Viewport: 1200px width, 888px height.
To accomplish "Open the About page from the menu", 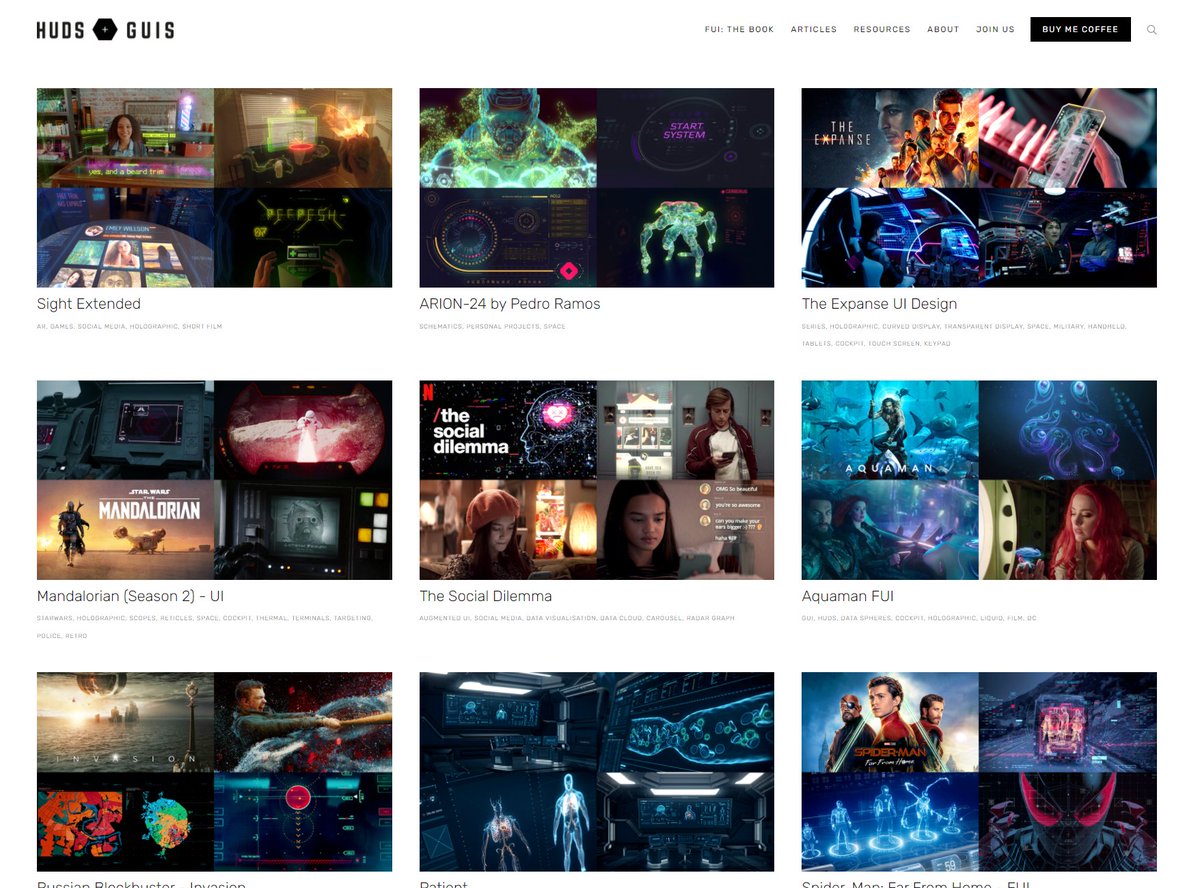I will tap(943, 30).
